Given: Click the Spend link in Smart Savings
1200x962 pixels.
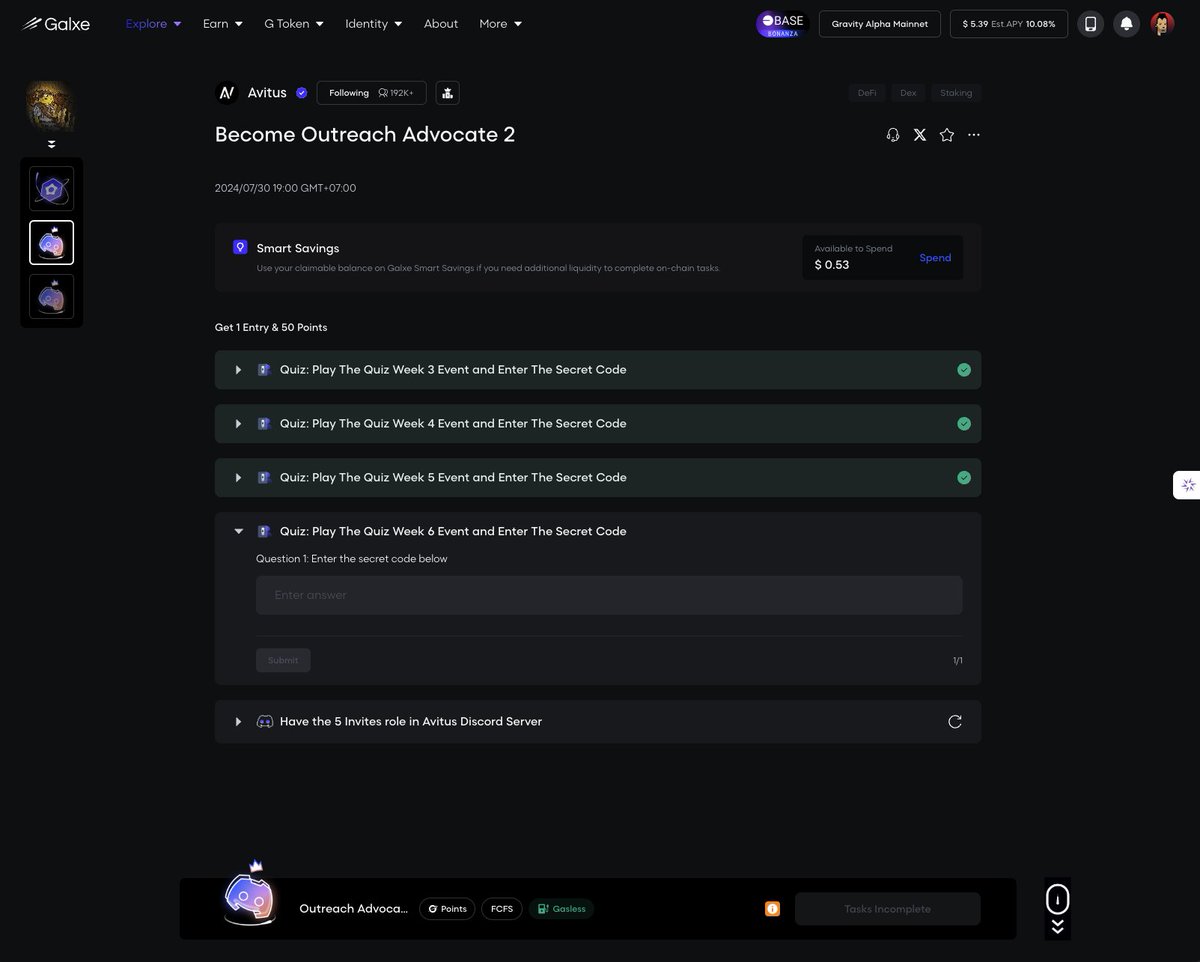Looking at the screenshot, I should 935,258.
